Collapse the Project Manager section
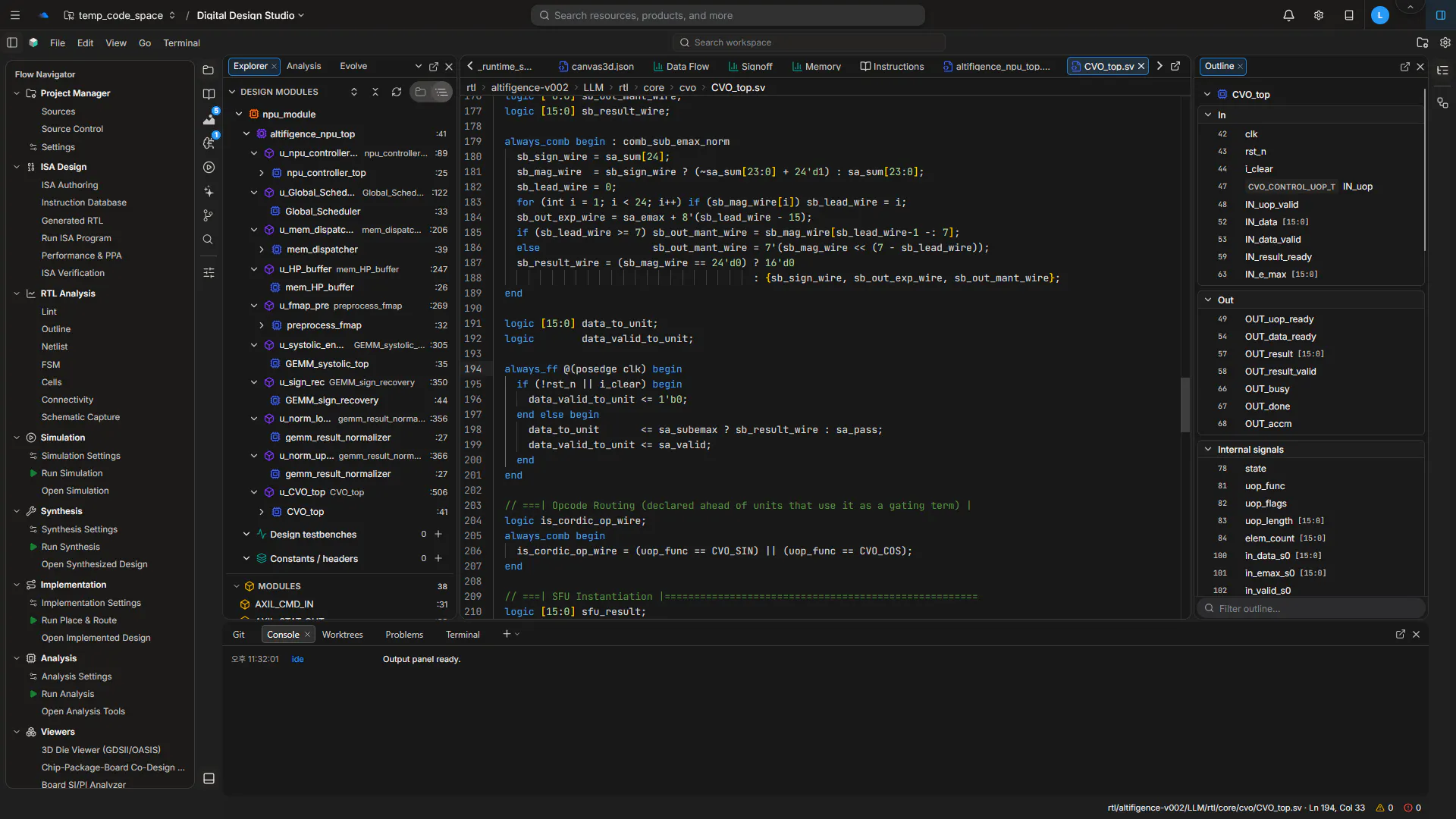 tap(17, 93)
